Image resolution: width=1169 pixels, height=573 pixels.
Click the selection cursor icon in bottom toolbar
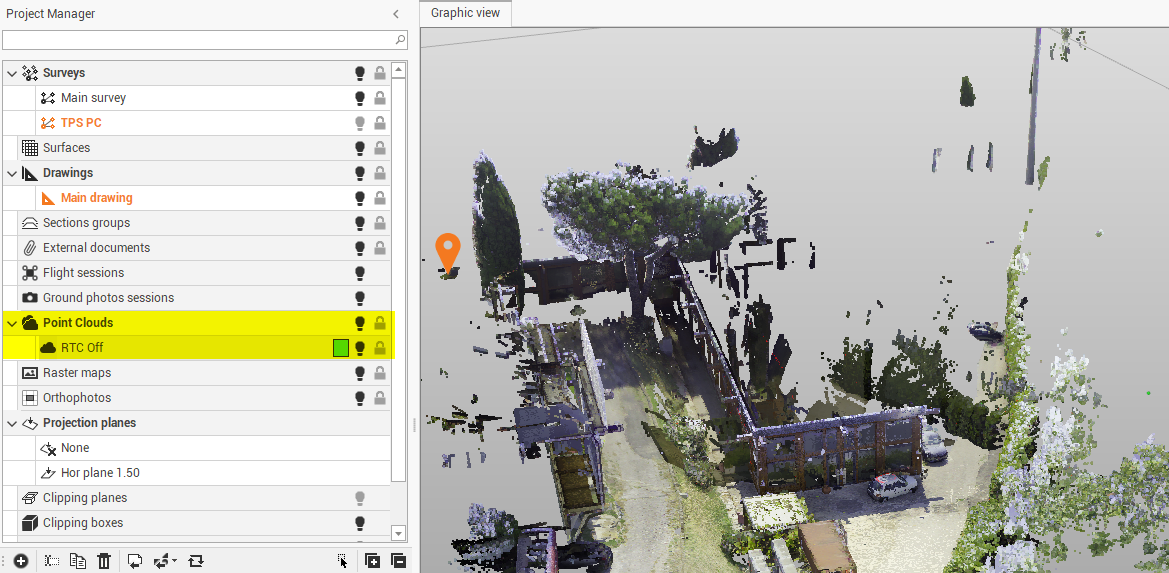coord(343,561)
